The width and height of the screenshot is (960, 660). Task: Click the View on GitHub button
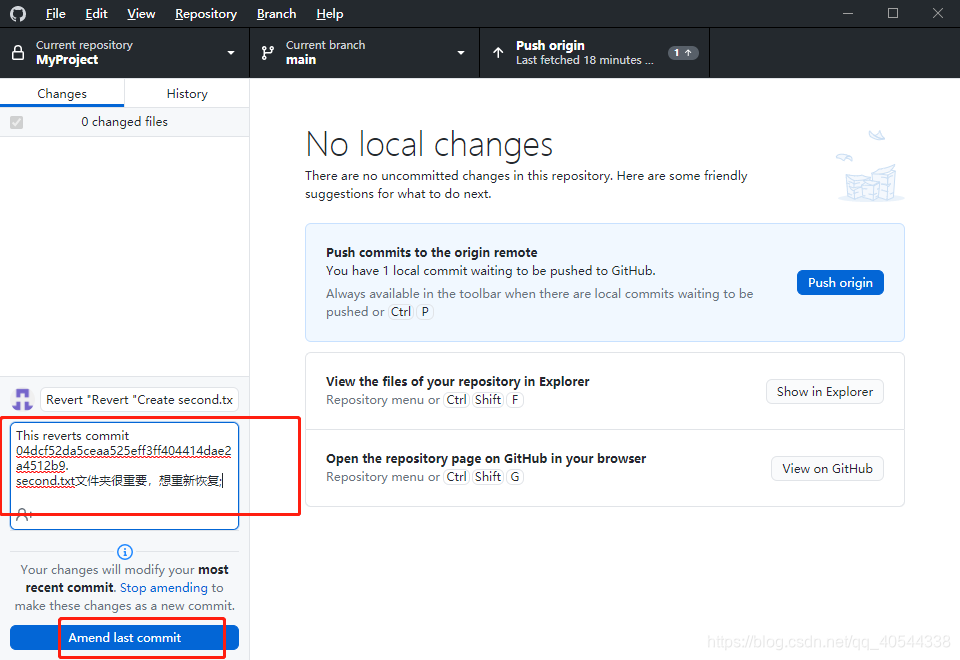[827, 468]
